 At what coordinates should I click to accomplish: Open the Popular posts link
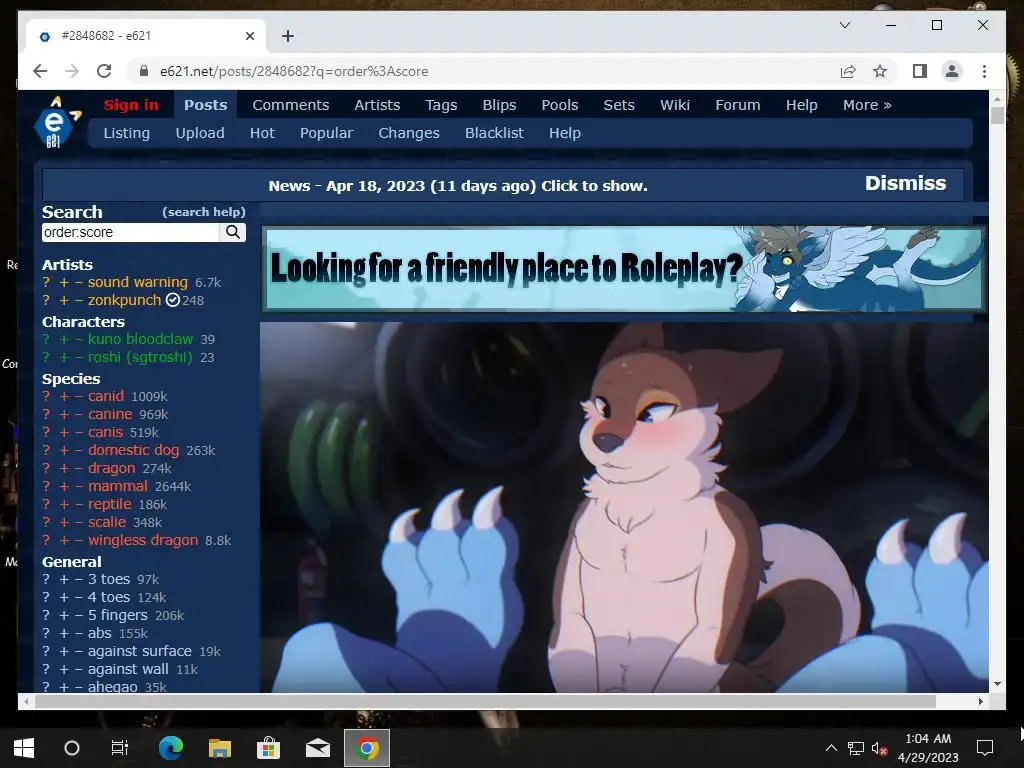click(327, 133)
